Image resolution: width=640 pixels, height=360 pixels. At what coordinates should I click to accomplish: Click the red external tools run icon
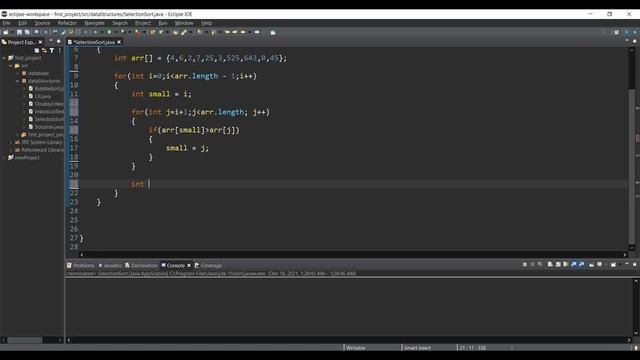[x=137, y=32]
